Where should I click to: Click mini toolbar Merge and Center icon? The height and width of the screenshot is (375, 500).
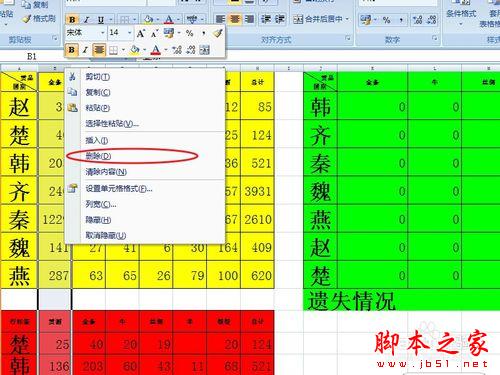point(205,50)
